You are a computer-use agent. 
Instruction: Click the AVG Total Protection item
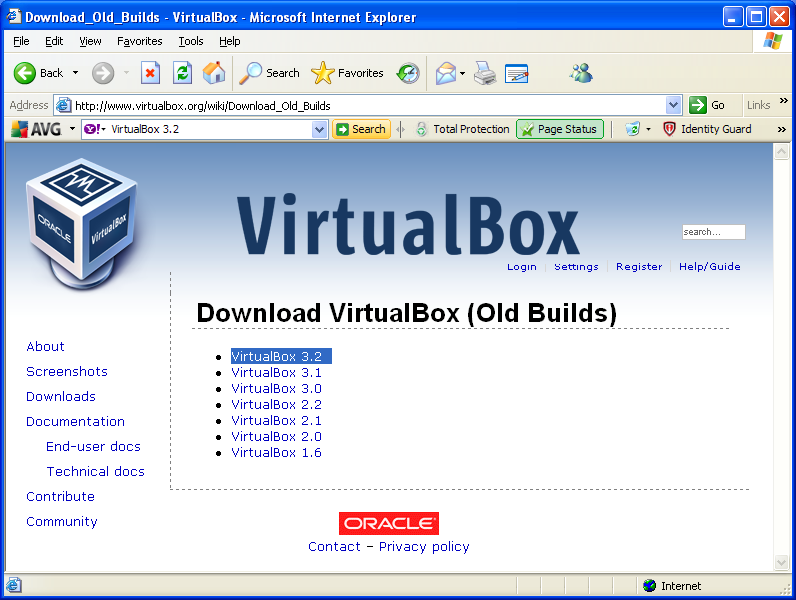pos(462,129)
